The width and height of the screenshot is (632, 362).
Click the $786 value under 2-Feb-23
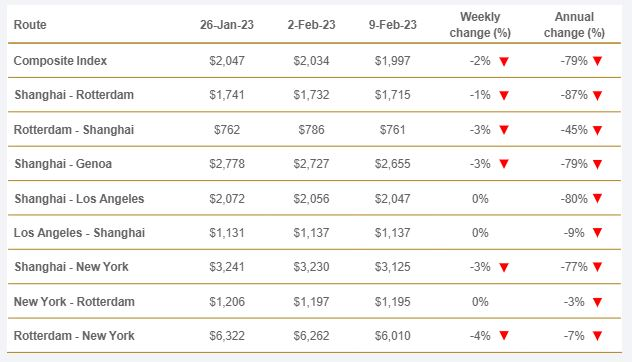[x=312, y=130]
